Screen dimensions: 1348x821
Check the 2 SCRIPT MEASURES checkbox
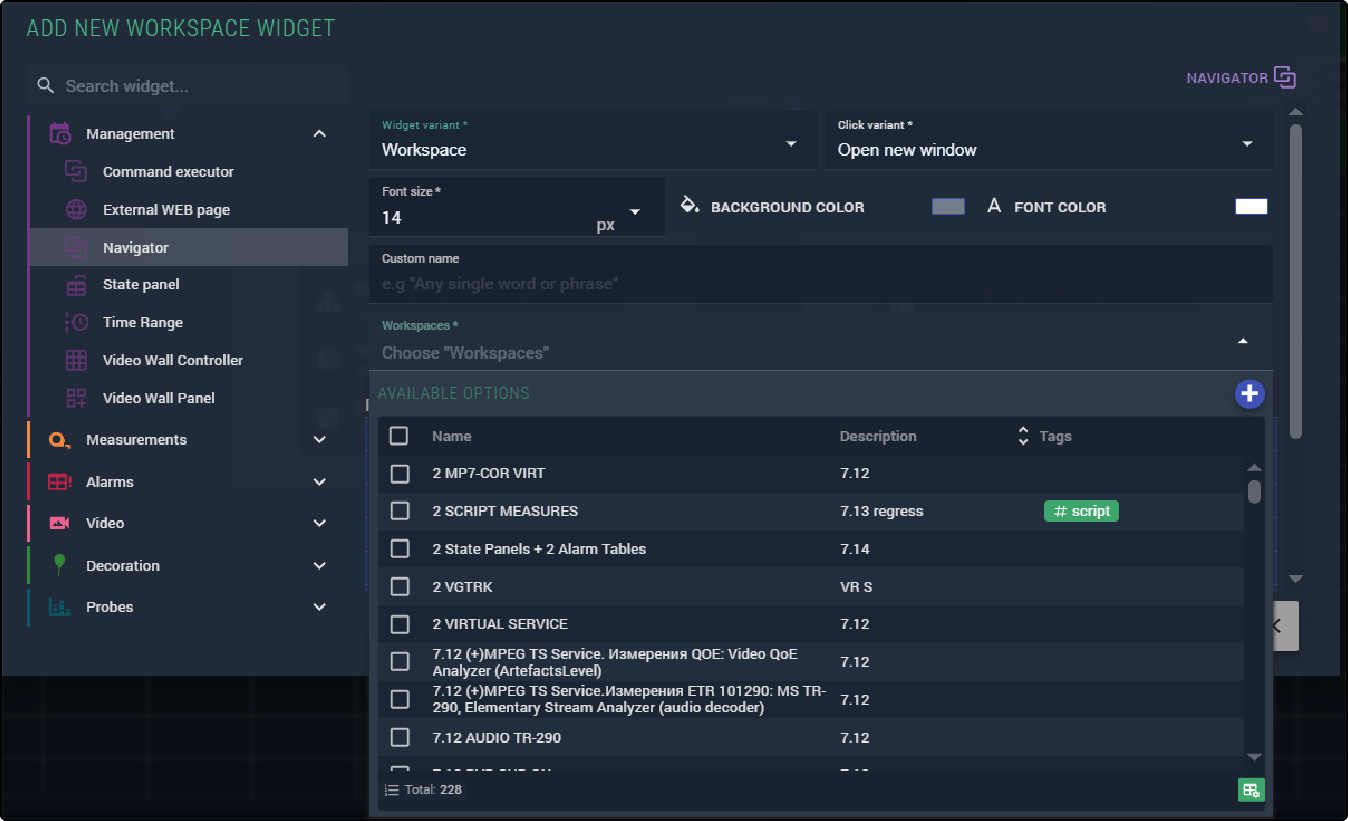400,511
